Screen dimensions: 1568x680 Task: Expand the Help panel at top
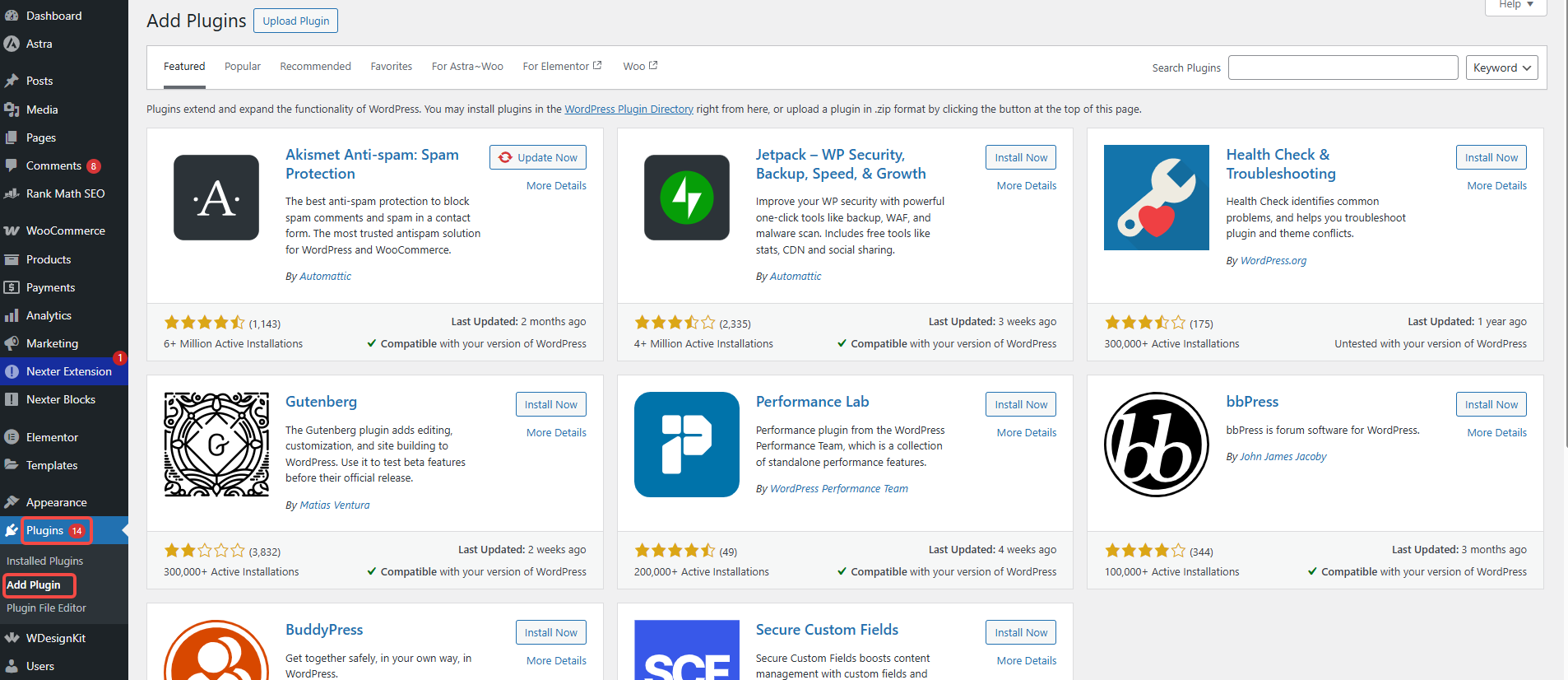1515,5
